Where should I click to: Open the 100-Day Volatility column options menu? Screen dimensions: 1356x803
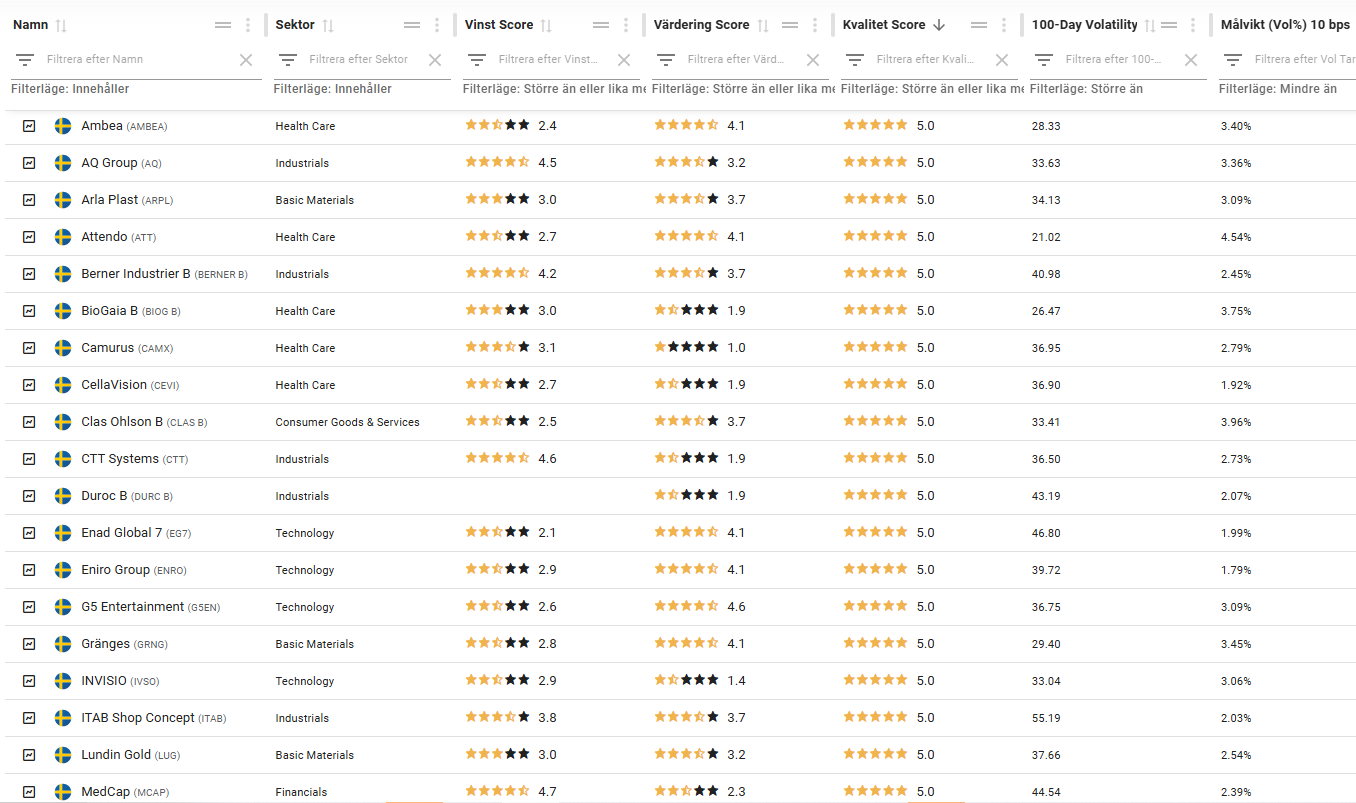[1193, 25]
